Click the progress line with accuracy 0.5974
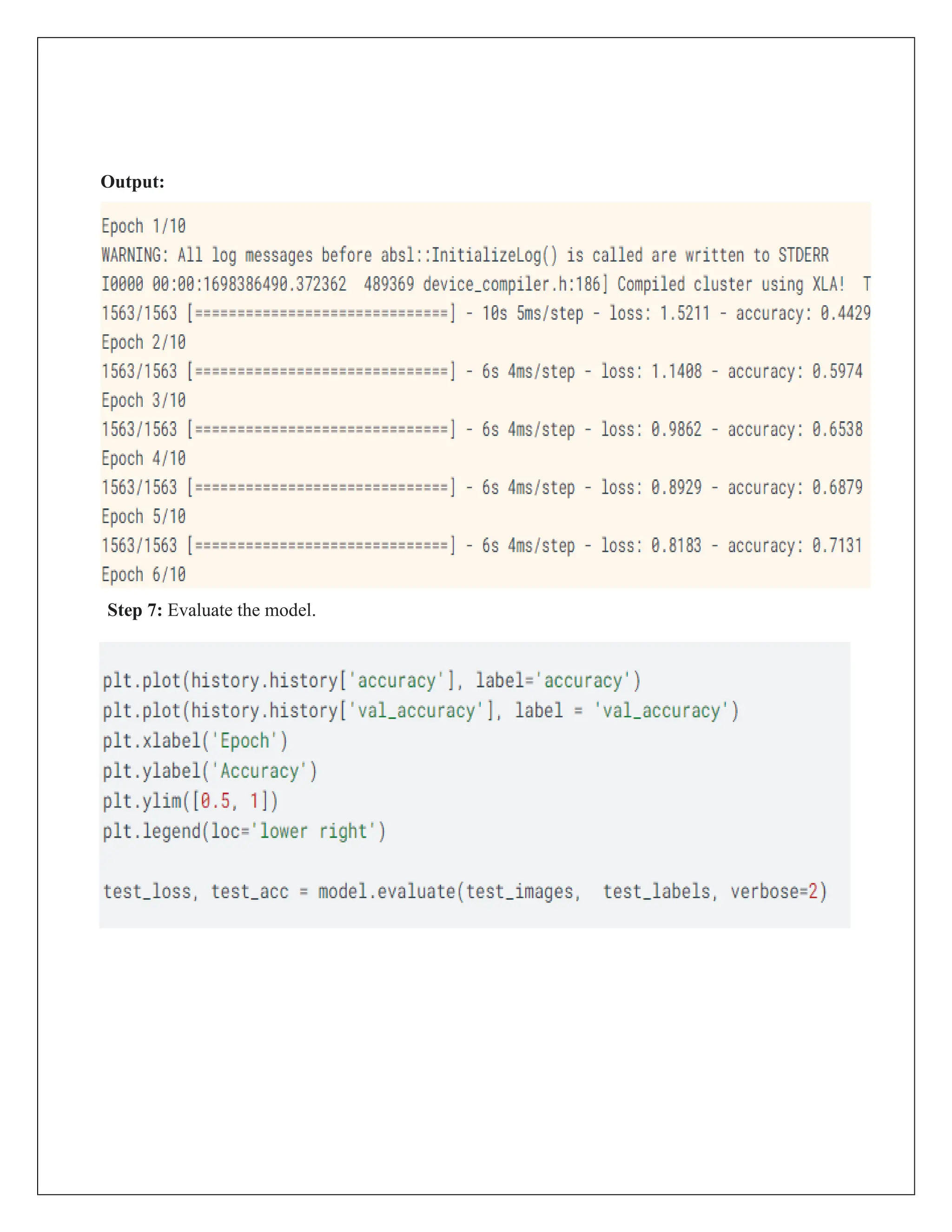Image resolution: width=952 pixels, height=1232 pixels. click(x=482, y=371)
